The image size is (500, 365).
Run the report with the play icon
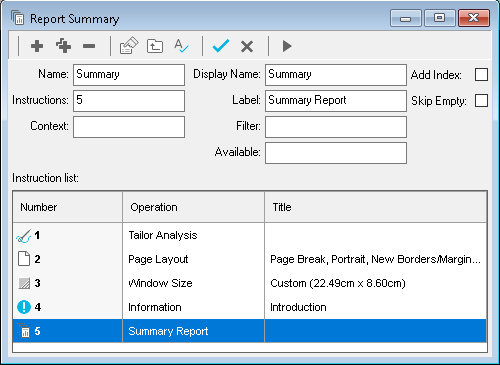point(287,46)
